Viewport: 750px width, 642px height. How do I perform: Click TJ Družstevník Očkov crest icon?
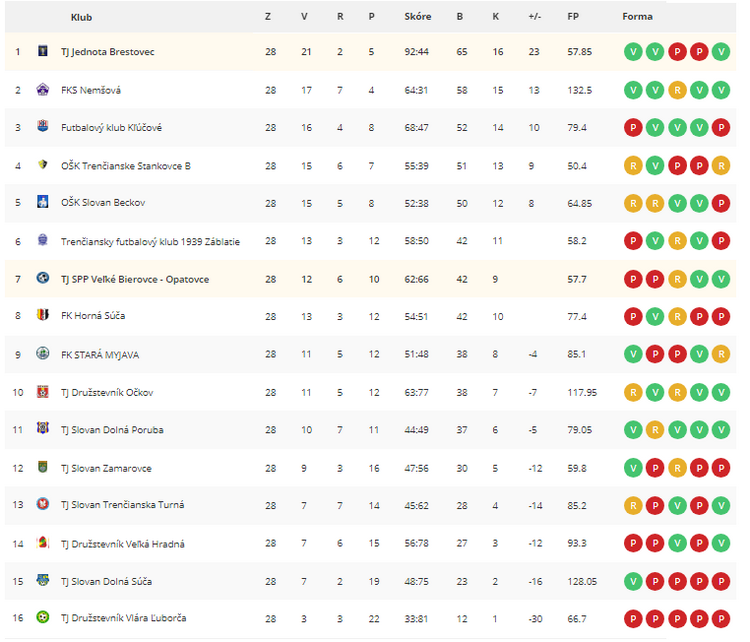coord(43,392)
